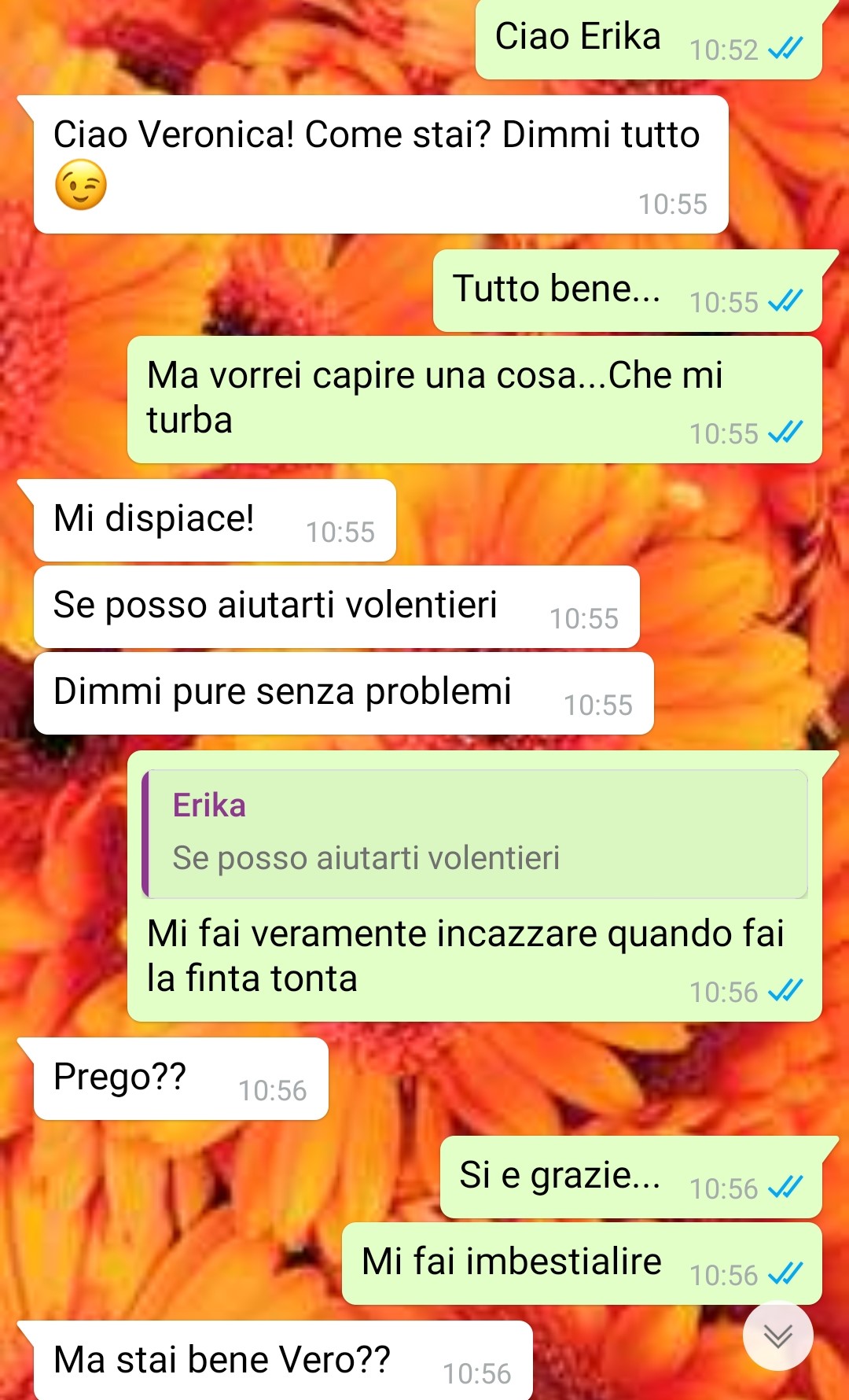The image size is (849, 1400).
Task: Select the "Si e grazie..." sent message
Action: (x=631, y=1177)
